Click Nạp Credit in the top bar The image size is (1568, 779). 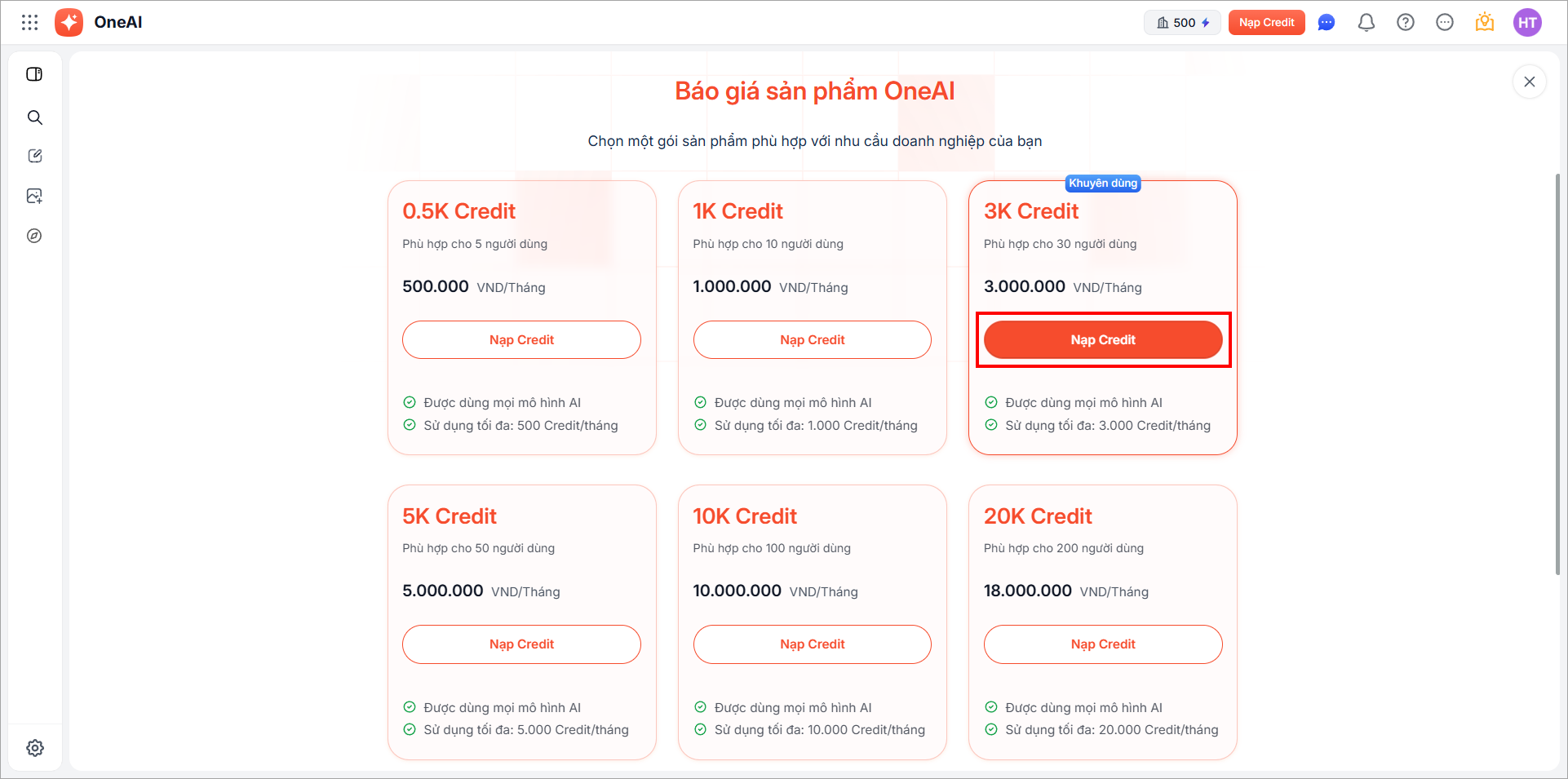point(1266,23)
